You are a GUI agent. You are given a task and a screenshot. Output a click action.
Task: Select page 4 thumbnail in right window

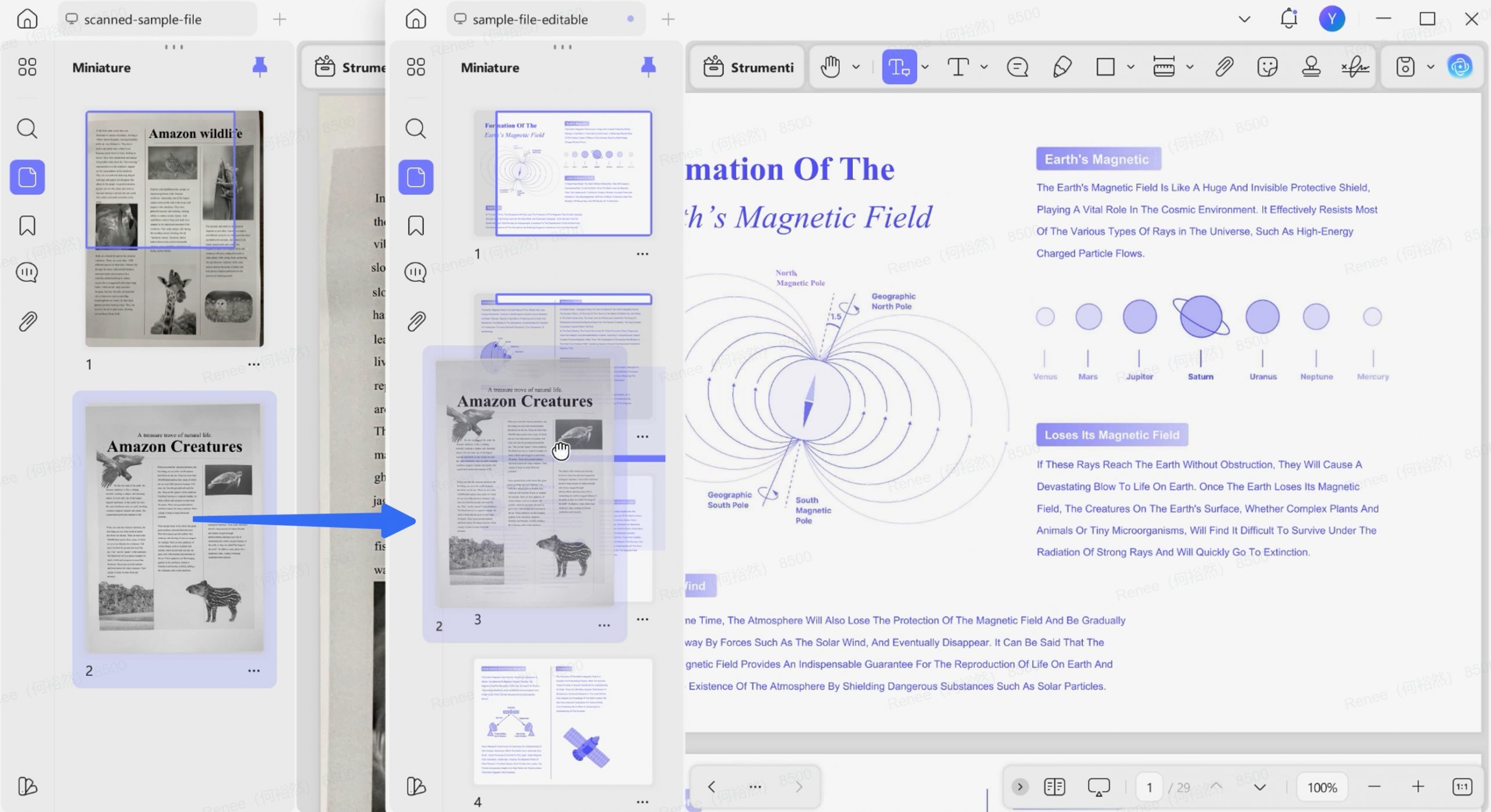tap(563, 722)
